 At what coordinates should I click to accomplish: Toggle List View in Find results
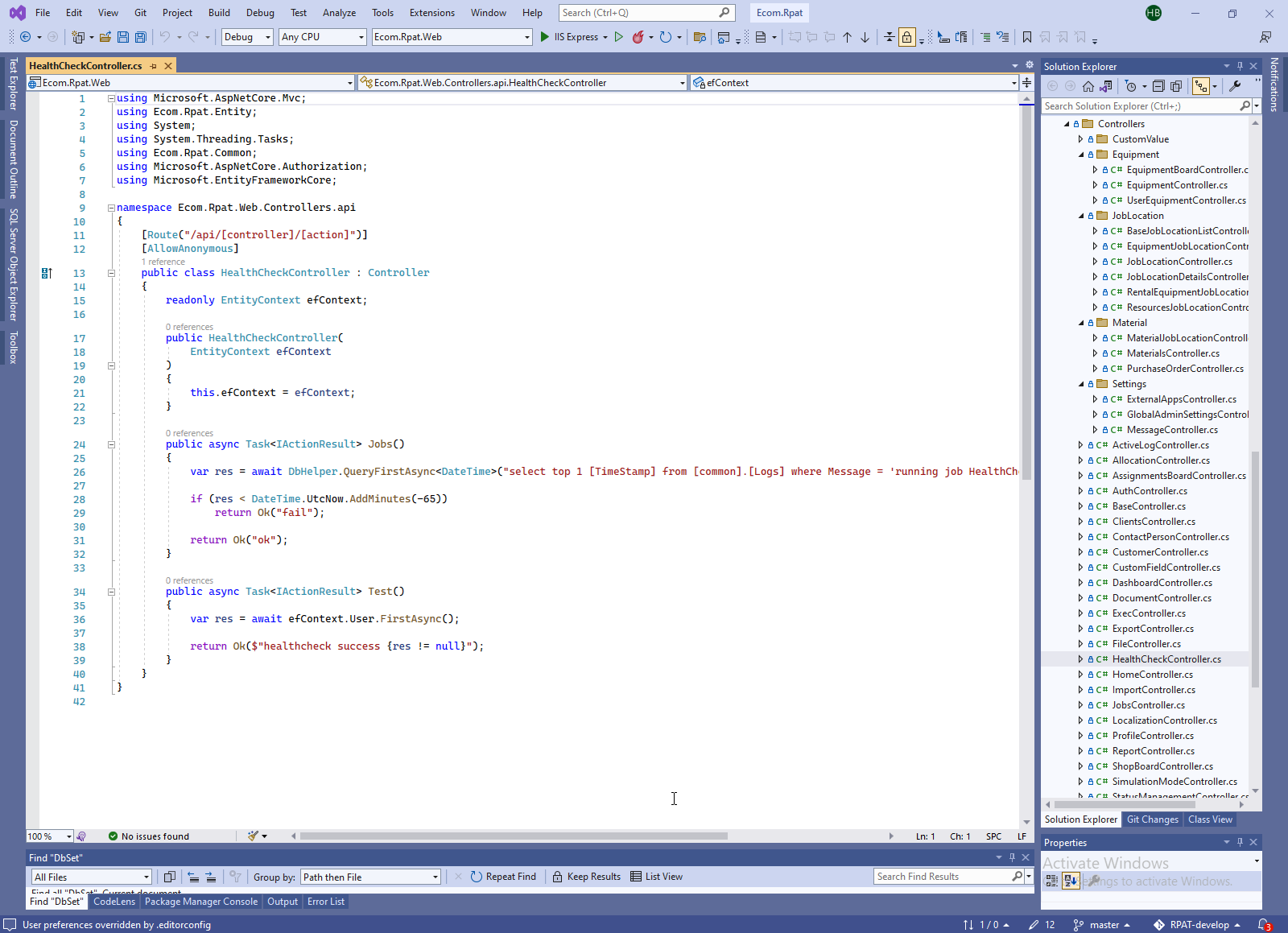click(x=657, y=877)
